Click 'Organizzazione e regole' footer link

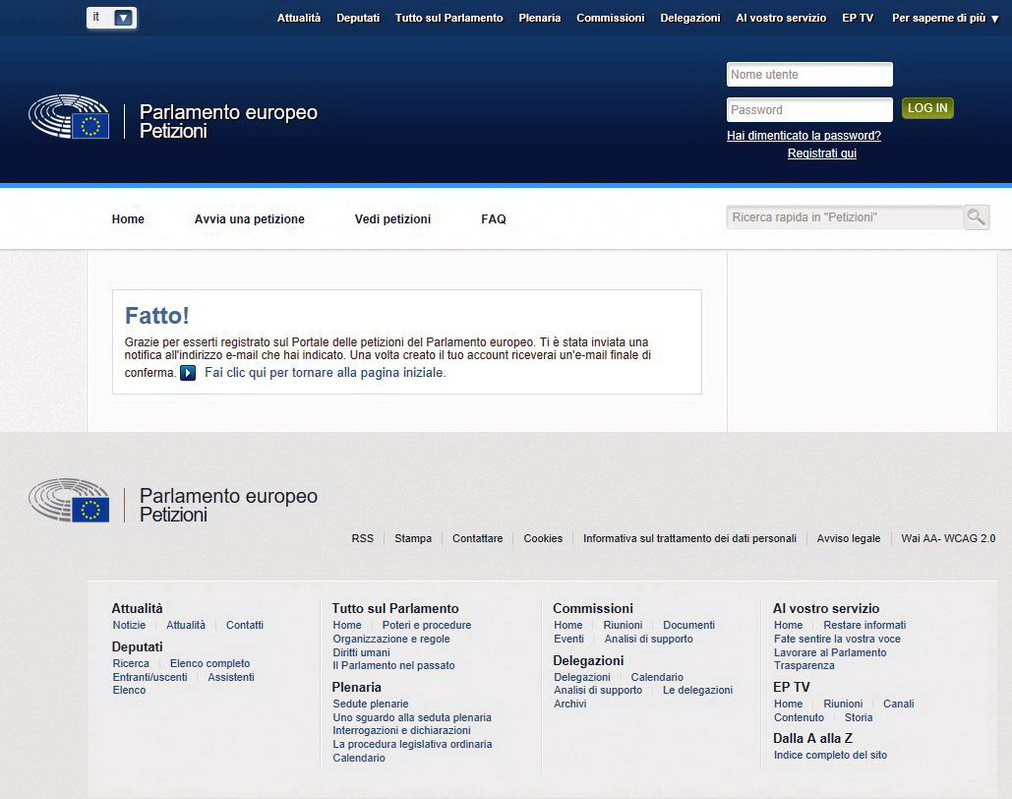coord(392,639)
